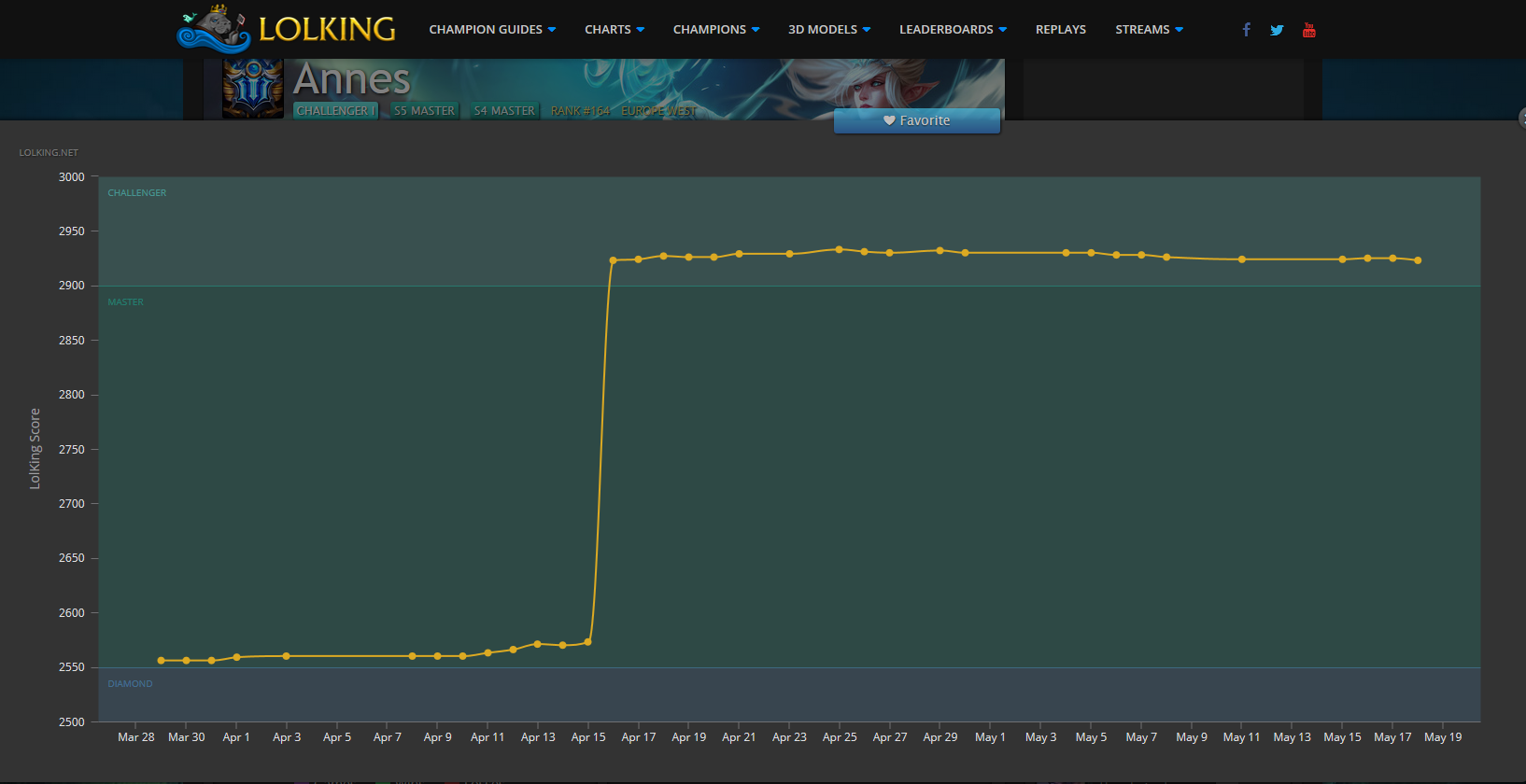Expand the 3D Models dropdown arrow
Viewport: 1526px width, 784px height.
[x=867, y=30]
